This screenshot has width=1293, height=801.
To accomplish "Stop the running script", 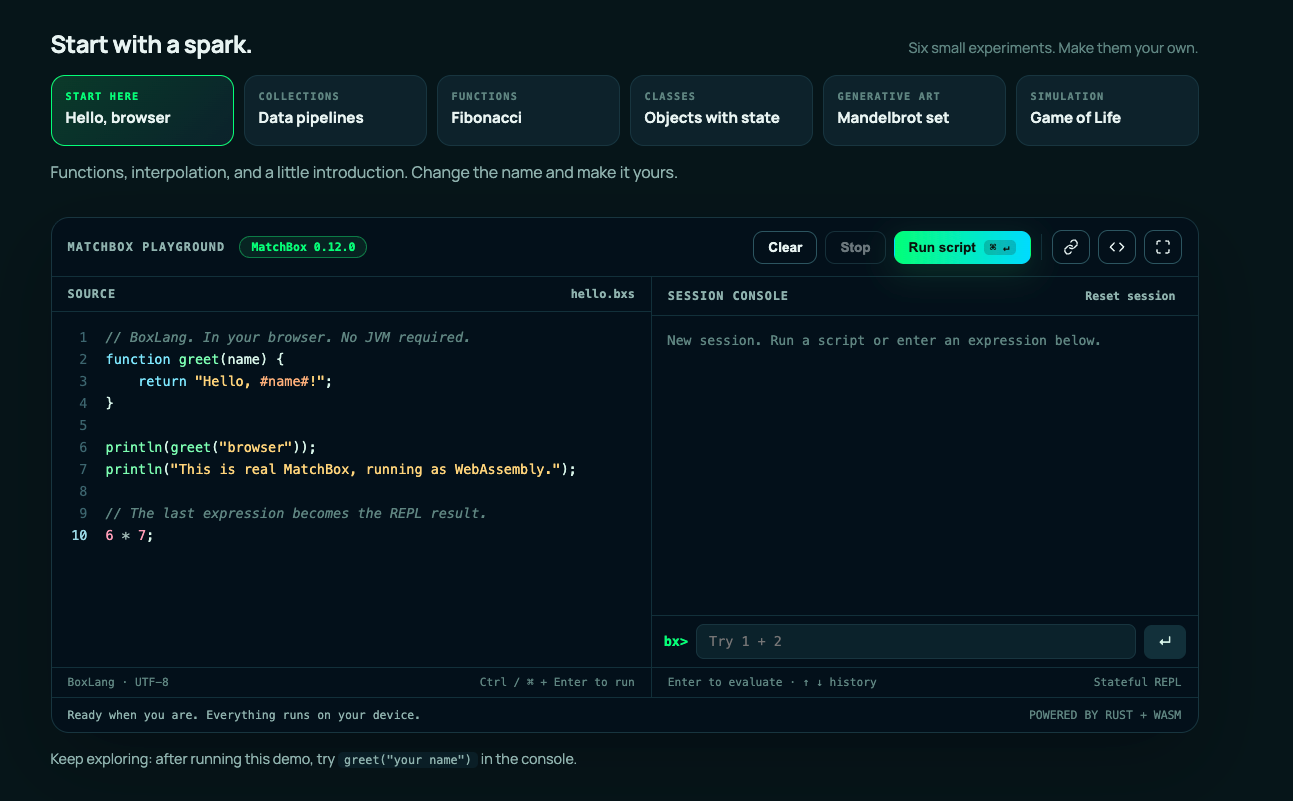I will [855, 247].
